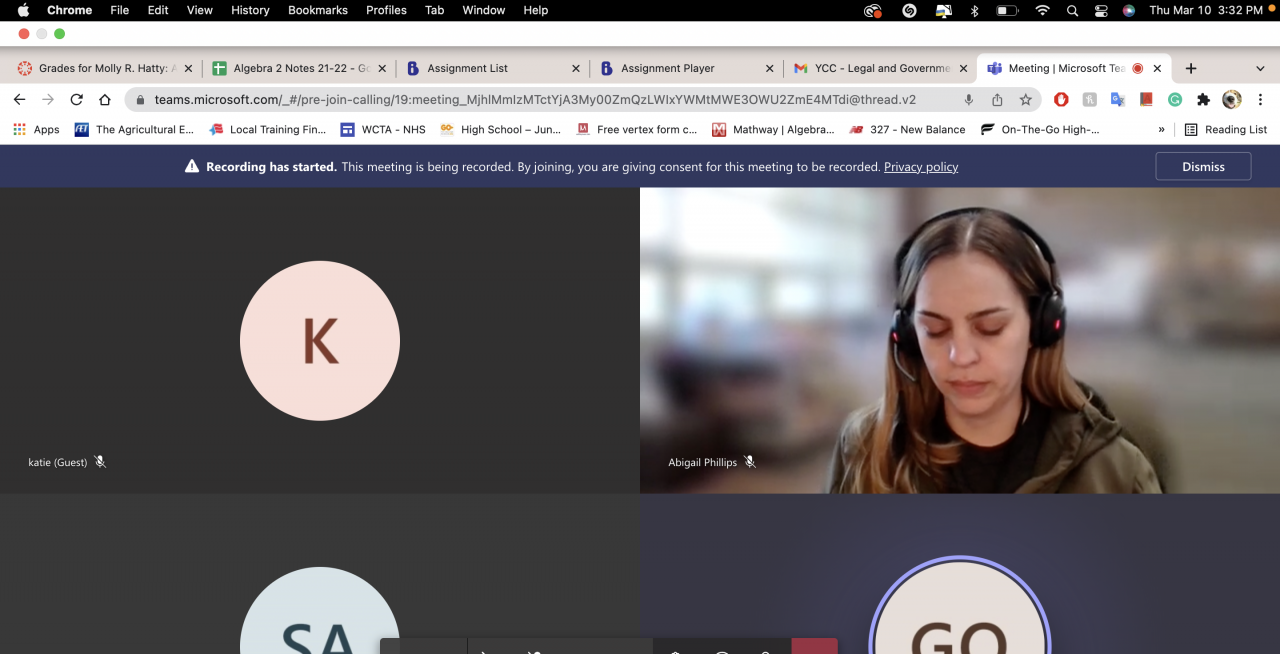Open the Free vertex form c... bookmark
Screen dimensions: 1280x654
tap(637, 129)
